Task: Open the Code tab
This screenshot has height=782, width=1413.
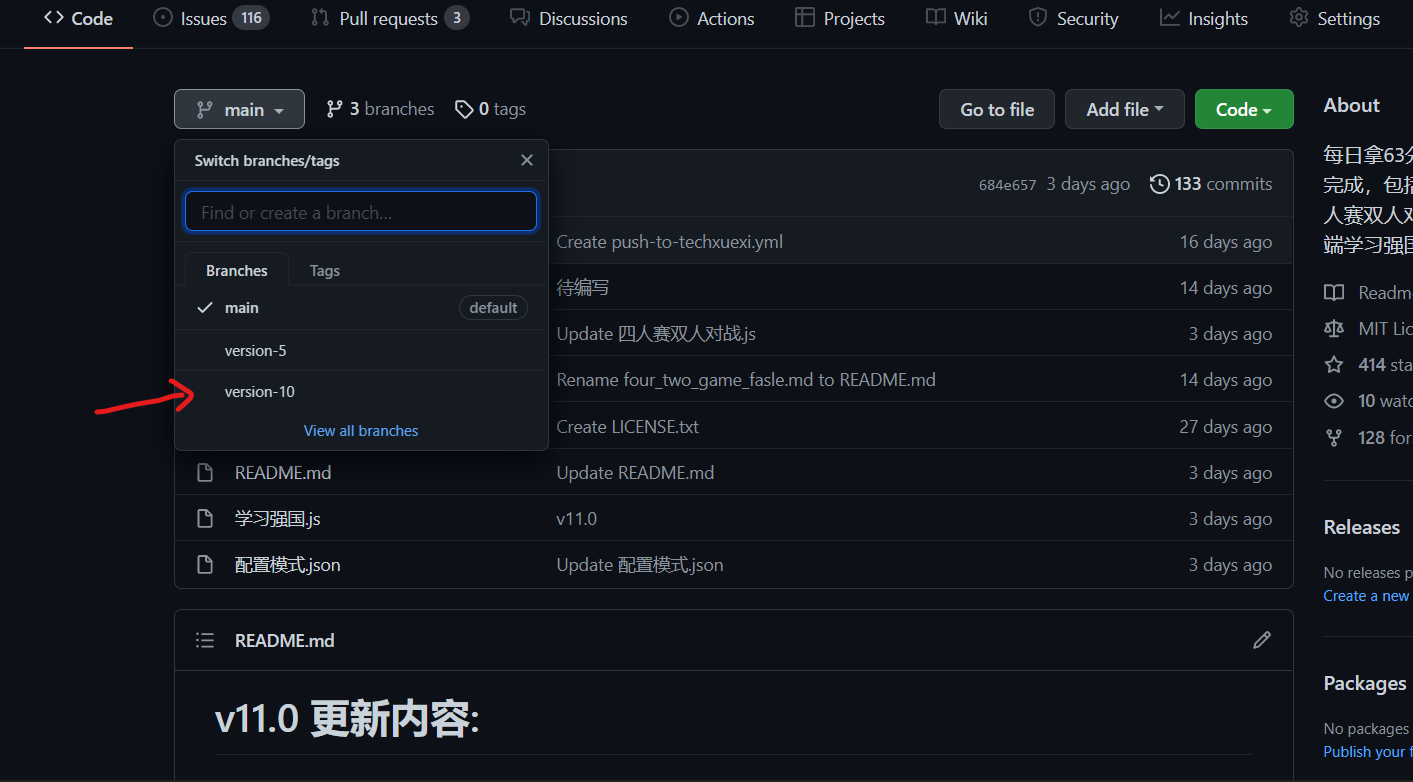Action: tap(78, 18)
